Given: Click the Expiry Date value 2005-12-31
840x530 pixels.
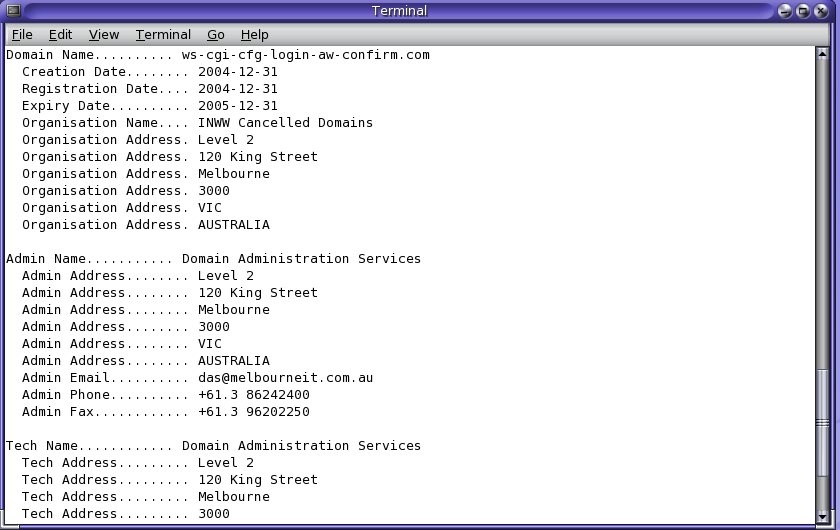Looking at the screenshot, I should 237,106.
